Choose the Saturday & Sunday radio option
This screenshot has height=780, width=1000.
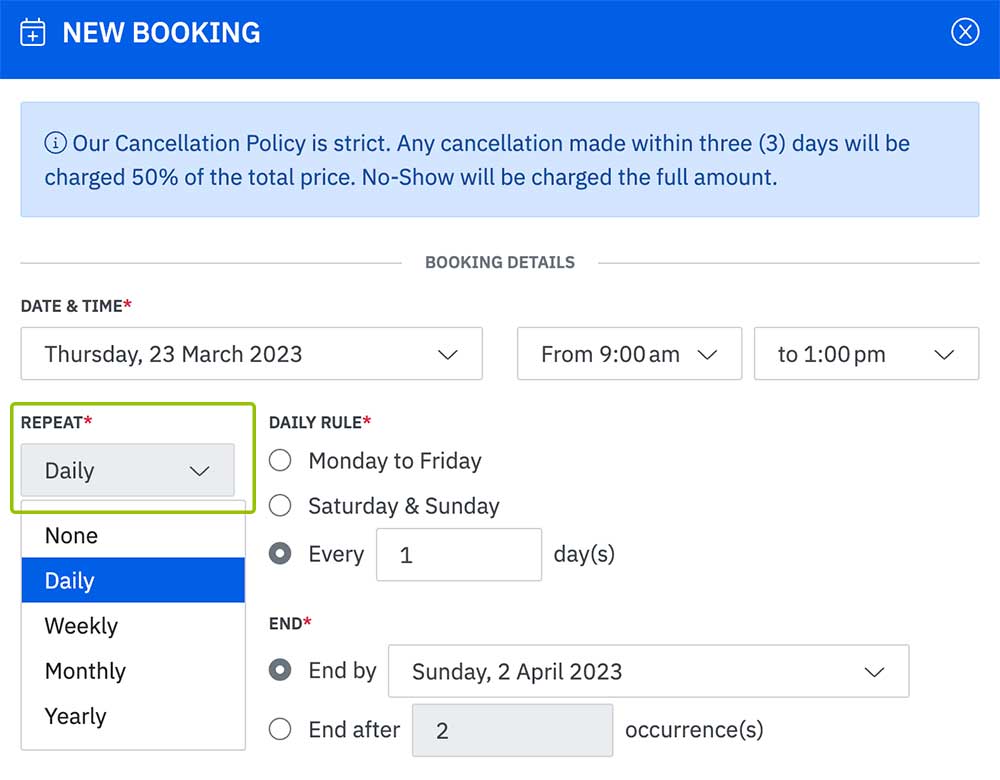281,506
